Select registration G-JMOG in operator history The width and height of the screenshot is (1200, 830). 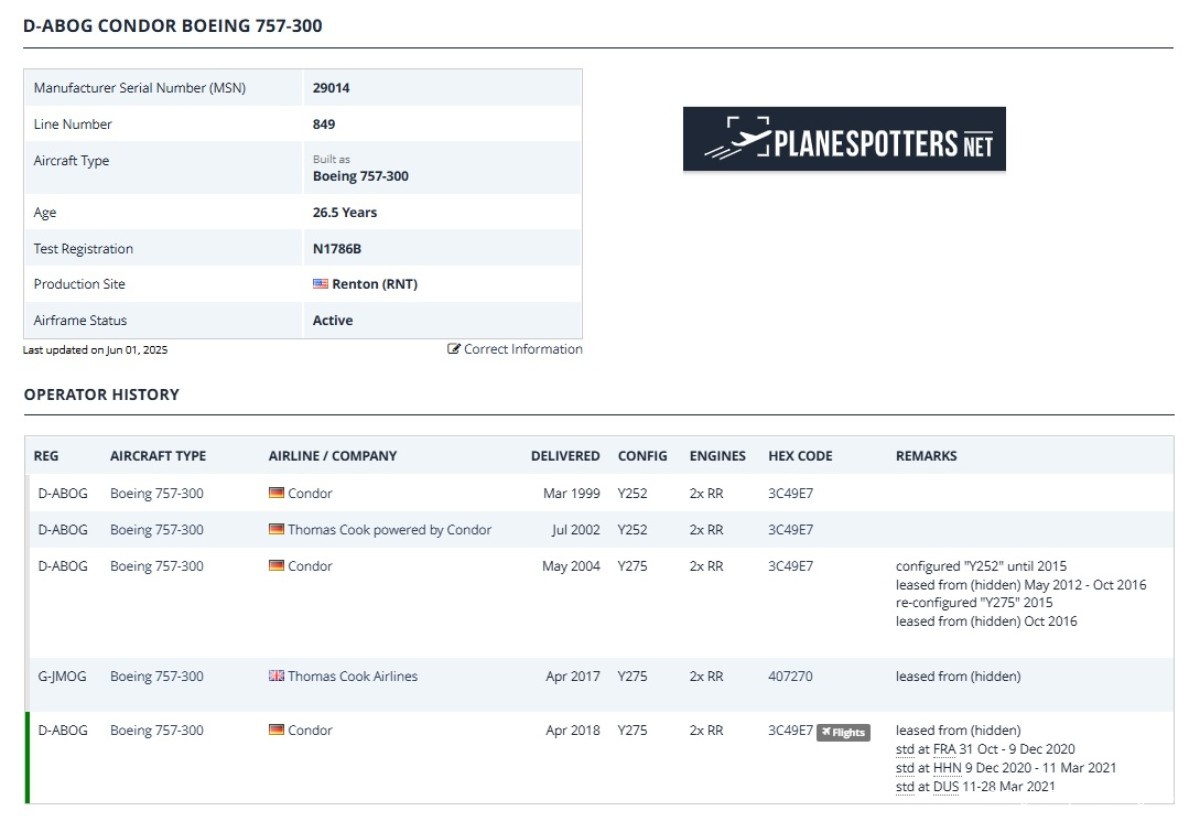(x=63, y=676)
